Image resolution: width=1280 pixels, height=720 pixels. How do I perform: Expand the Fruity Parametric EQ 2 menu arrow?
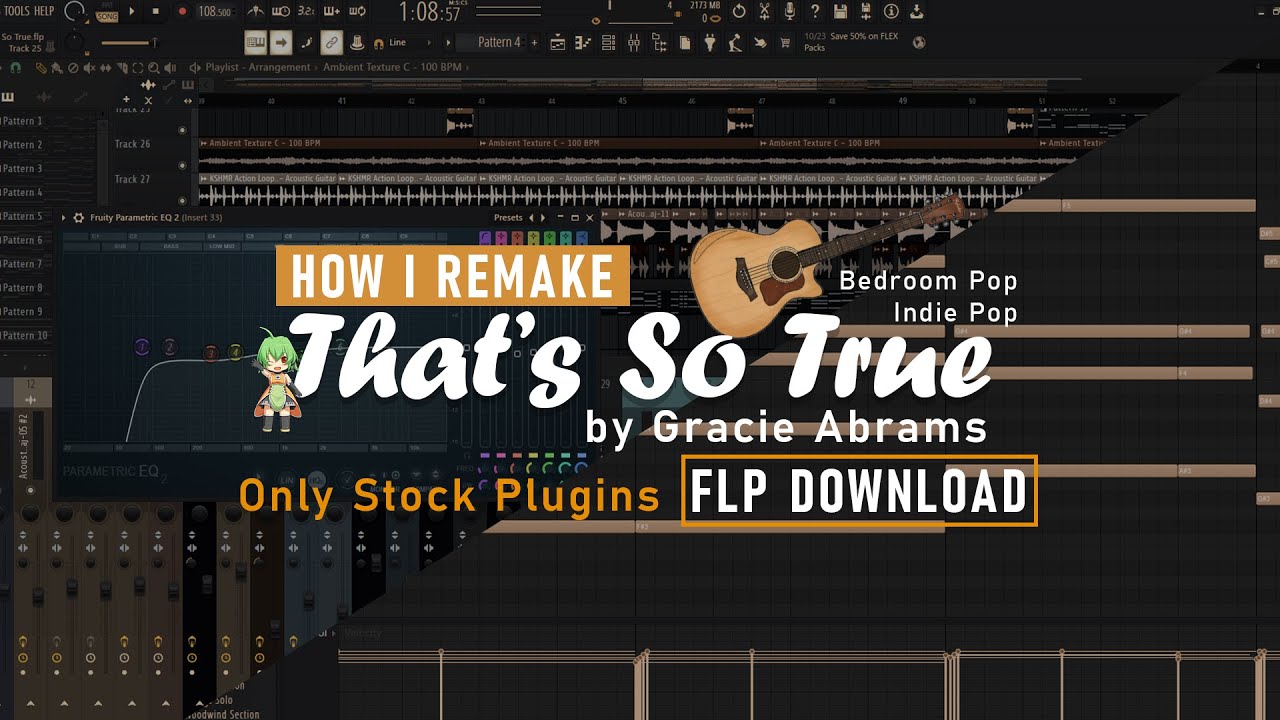[x=64, y=218]
